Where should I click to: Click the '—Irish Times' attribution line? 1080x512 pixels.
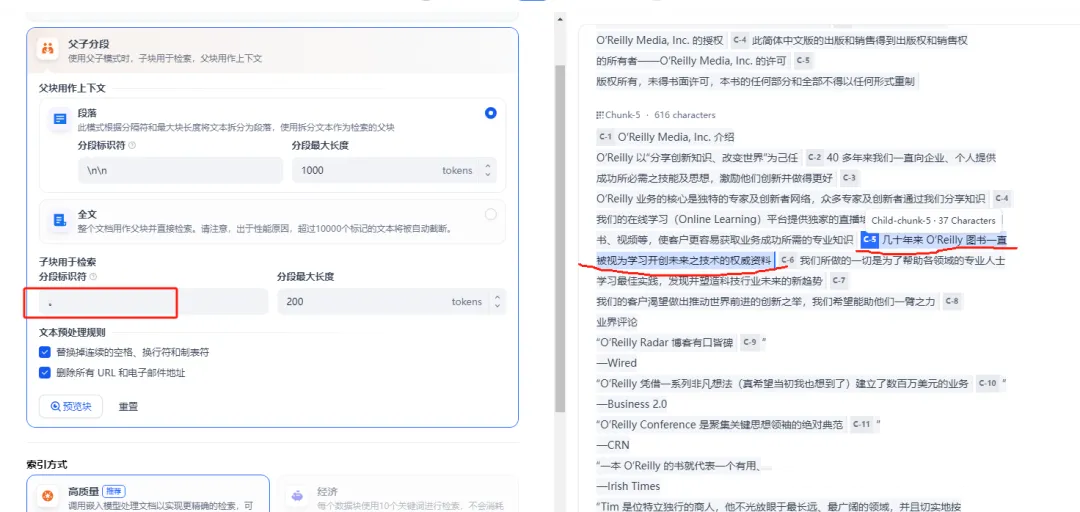[628, 487]
